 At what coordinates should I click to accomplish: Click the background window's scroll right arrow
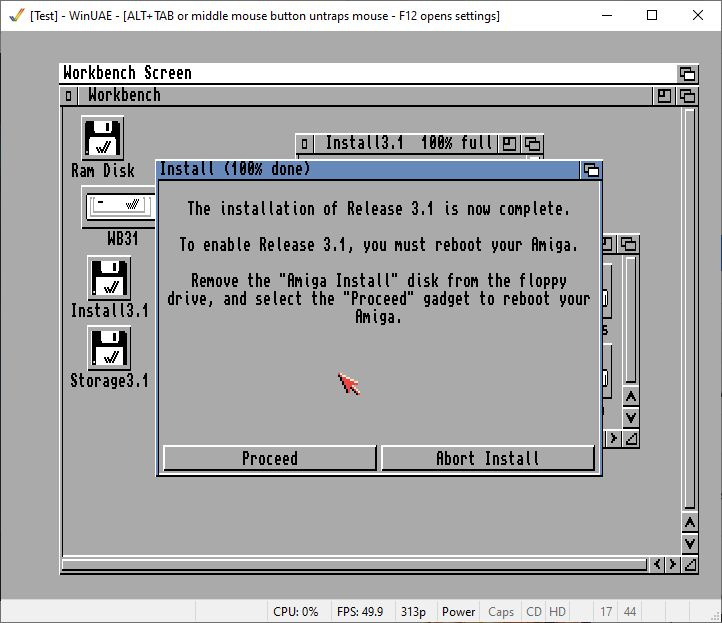click(614, 439)
